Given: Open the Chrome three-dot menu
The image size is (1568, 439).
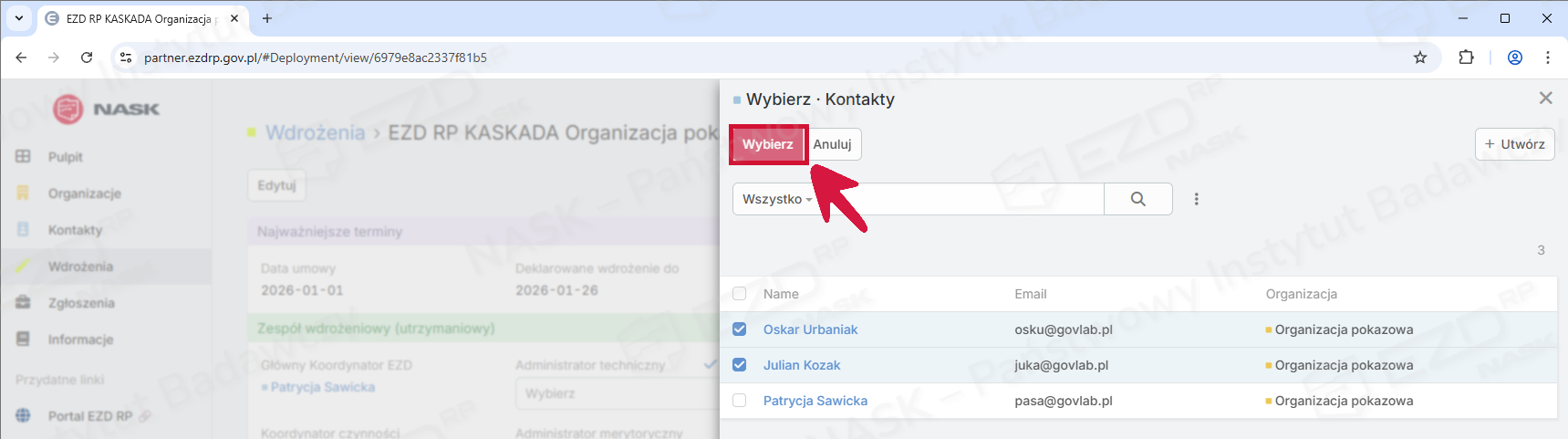Looking at the screenshot, I should coord(1547,57).
